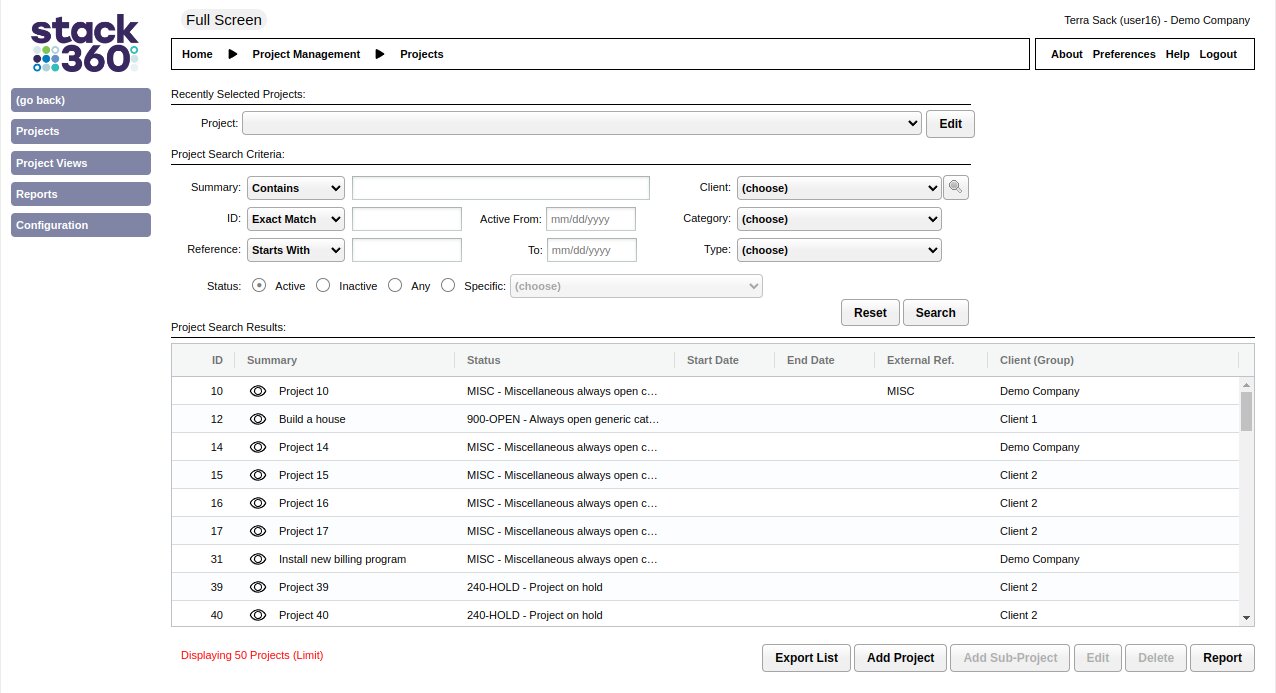Click the eye icon for Project 10
This screenshot has width=1276, height=693.
click(258, 391)
